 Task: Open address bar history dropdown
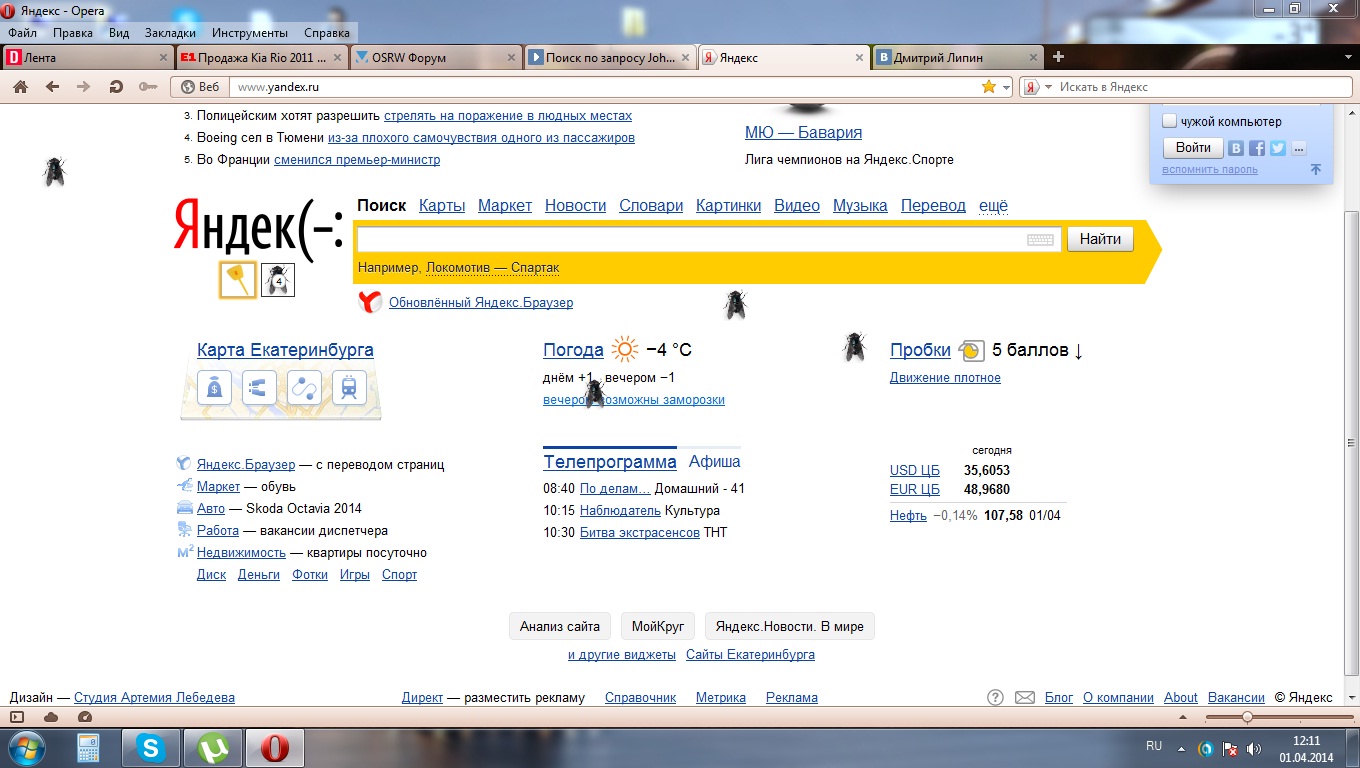[x=1006, y=87]
